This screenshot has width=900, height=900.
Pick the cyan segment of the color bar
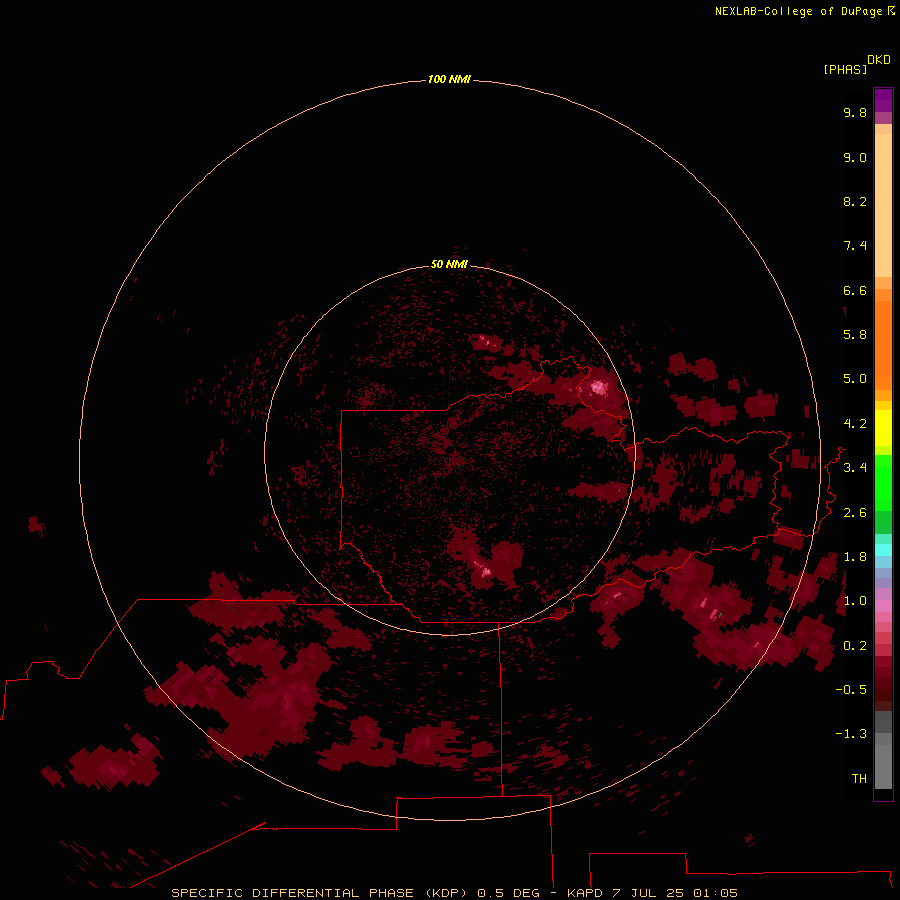pos(883,550)
